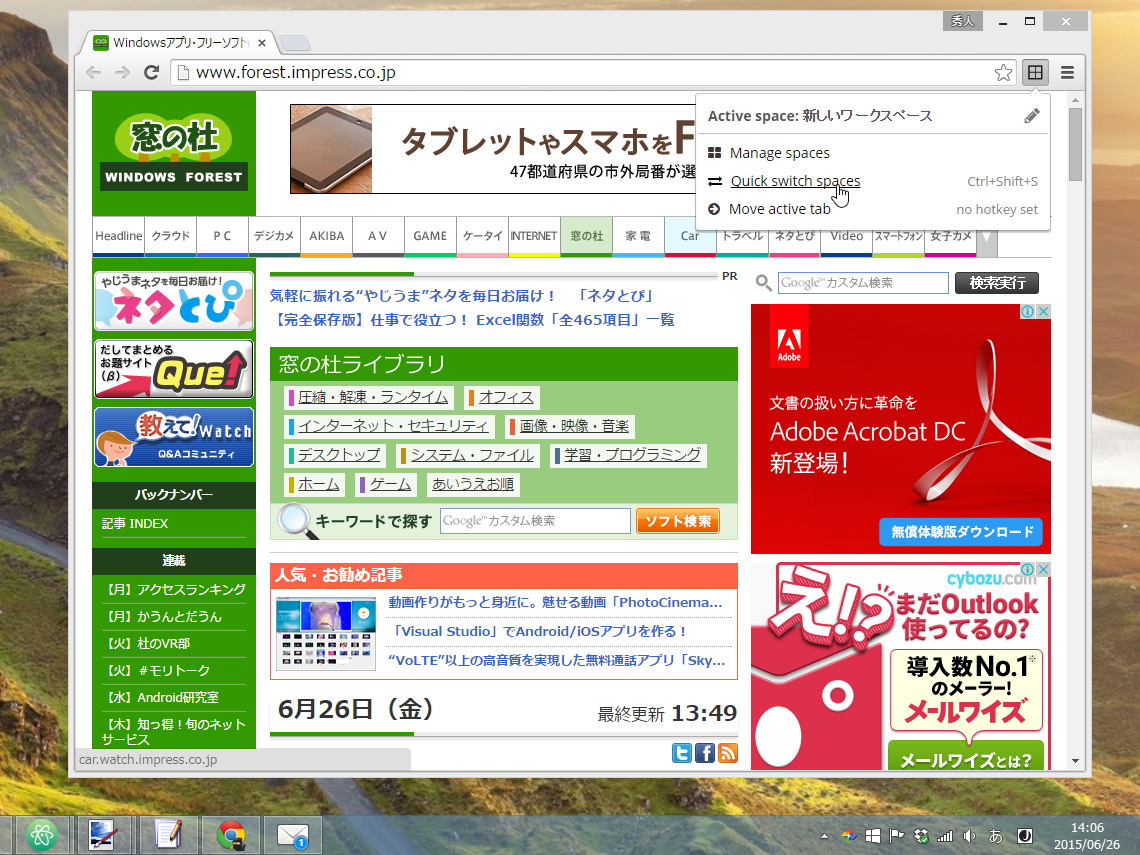Open 画像・映像・音楽 category
Viewport: 1140px width, 855px height.
click(x=574, y=426)
